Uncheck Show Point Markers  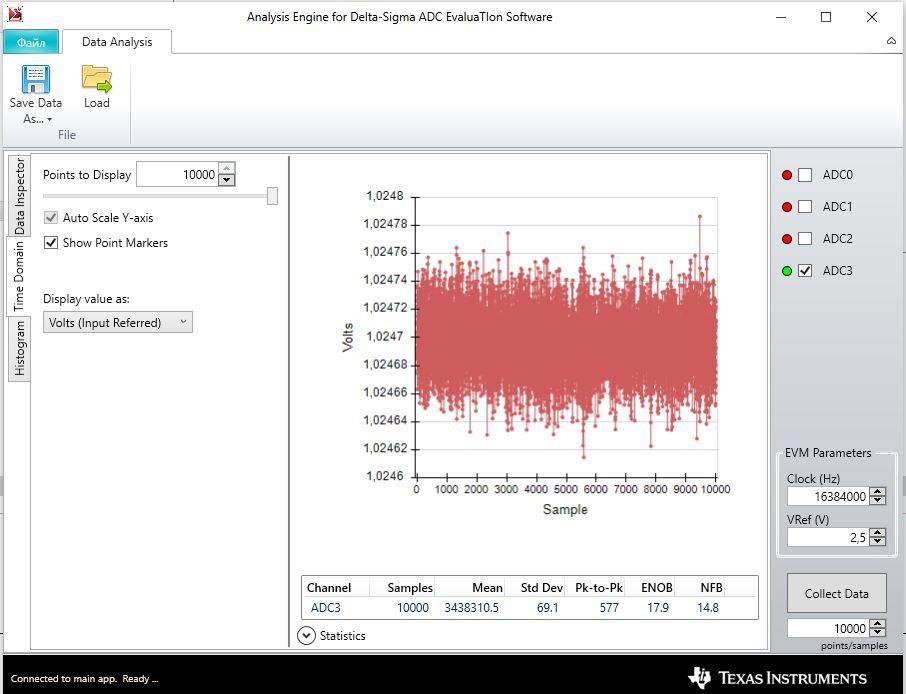51,242
